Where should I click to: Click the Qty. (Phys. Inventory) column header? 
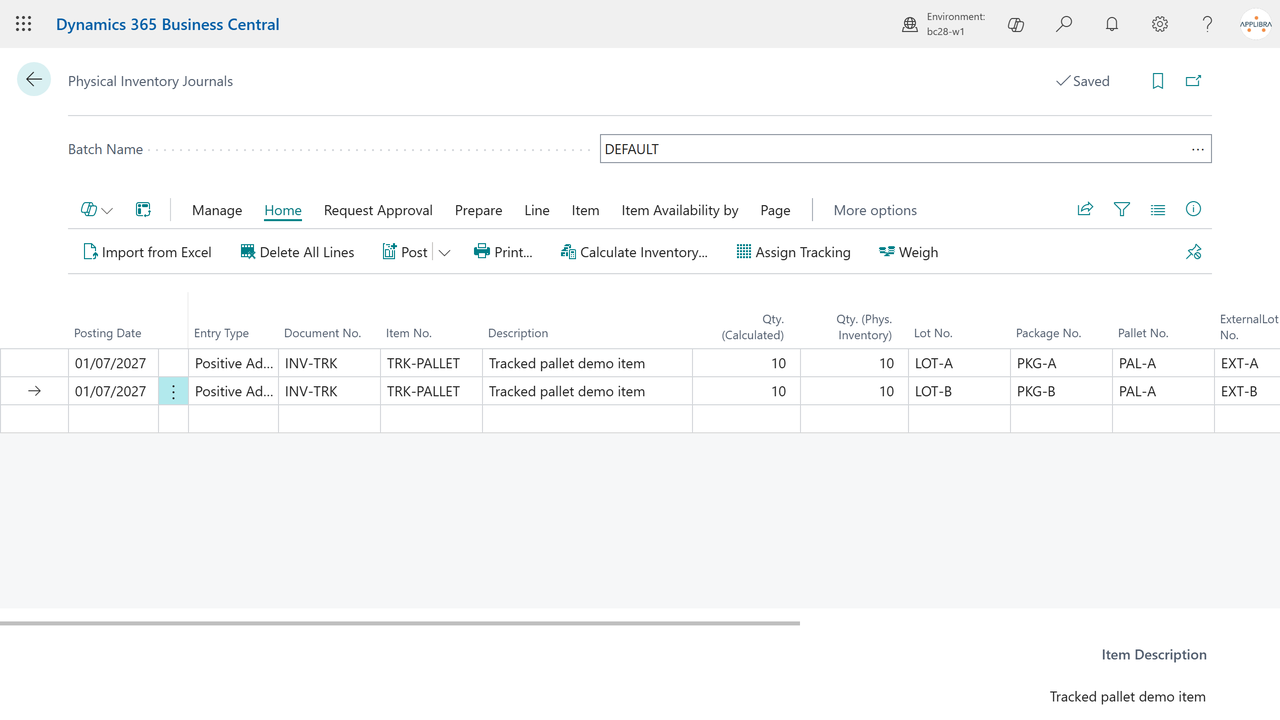(864, 327)
